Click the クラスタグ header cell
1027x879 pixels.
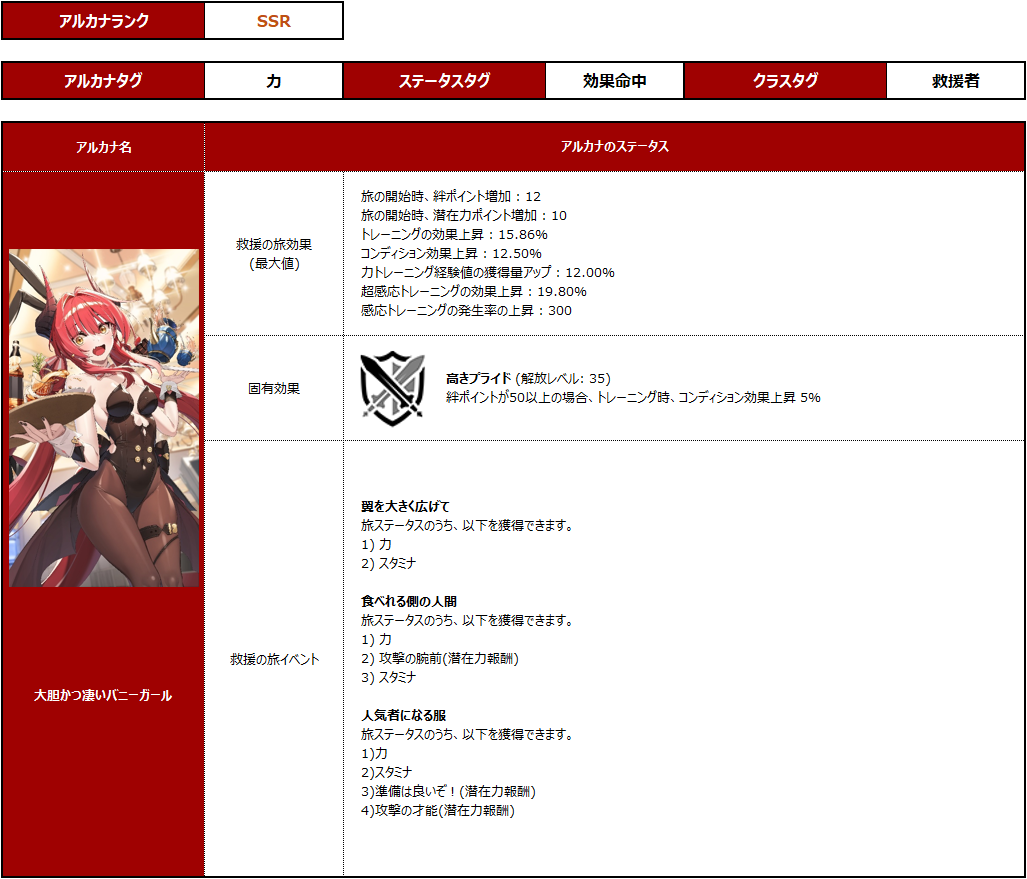point(785,81)
